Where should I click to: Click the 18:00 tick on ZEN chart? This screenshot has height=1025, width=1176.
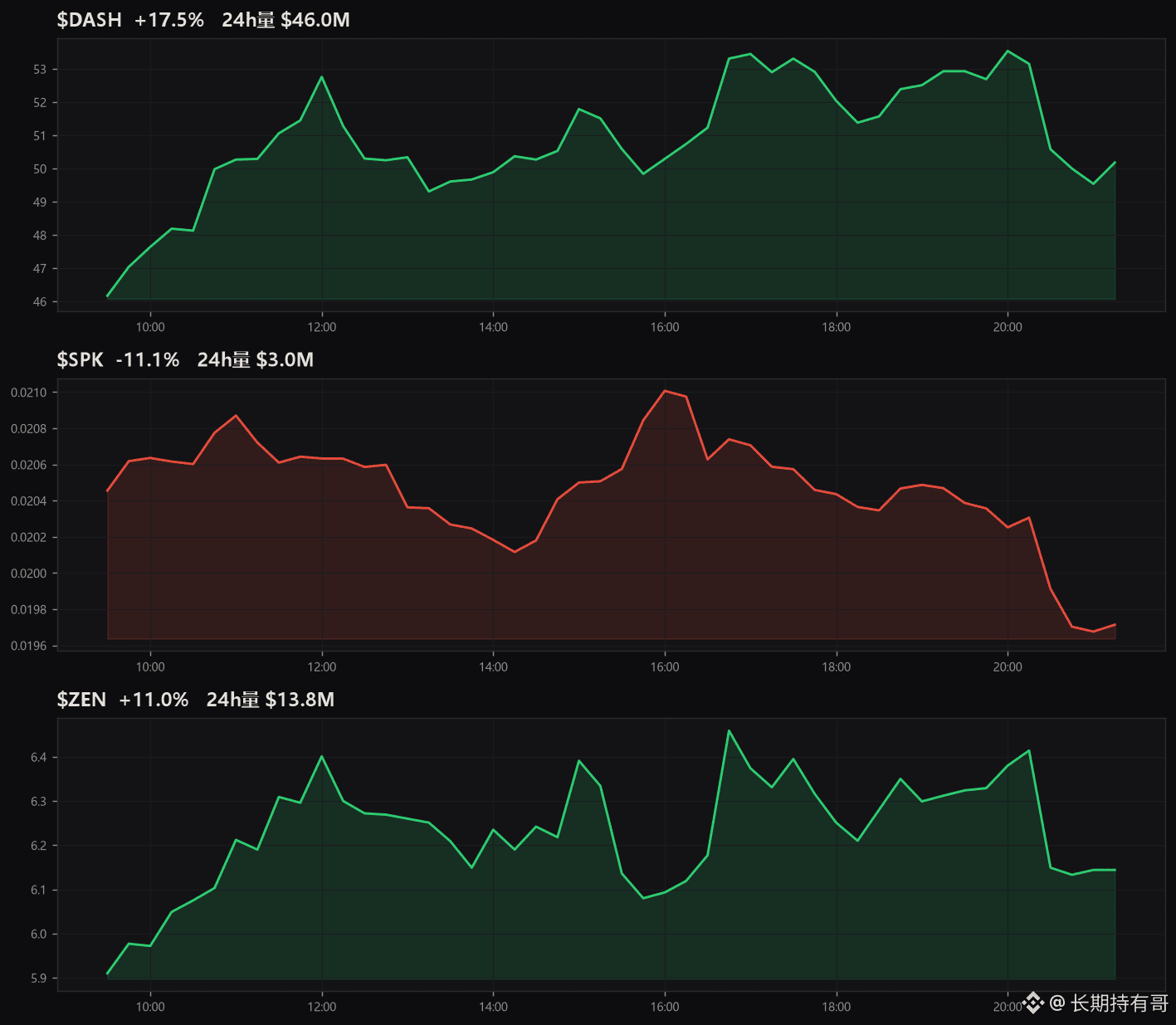(x=837, y=1007)
